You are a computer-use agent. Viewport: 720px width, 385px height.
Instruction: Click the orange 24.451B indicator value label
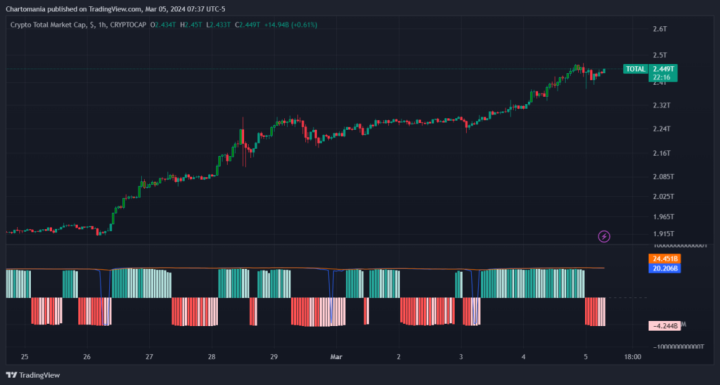(x=664, y=259)
